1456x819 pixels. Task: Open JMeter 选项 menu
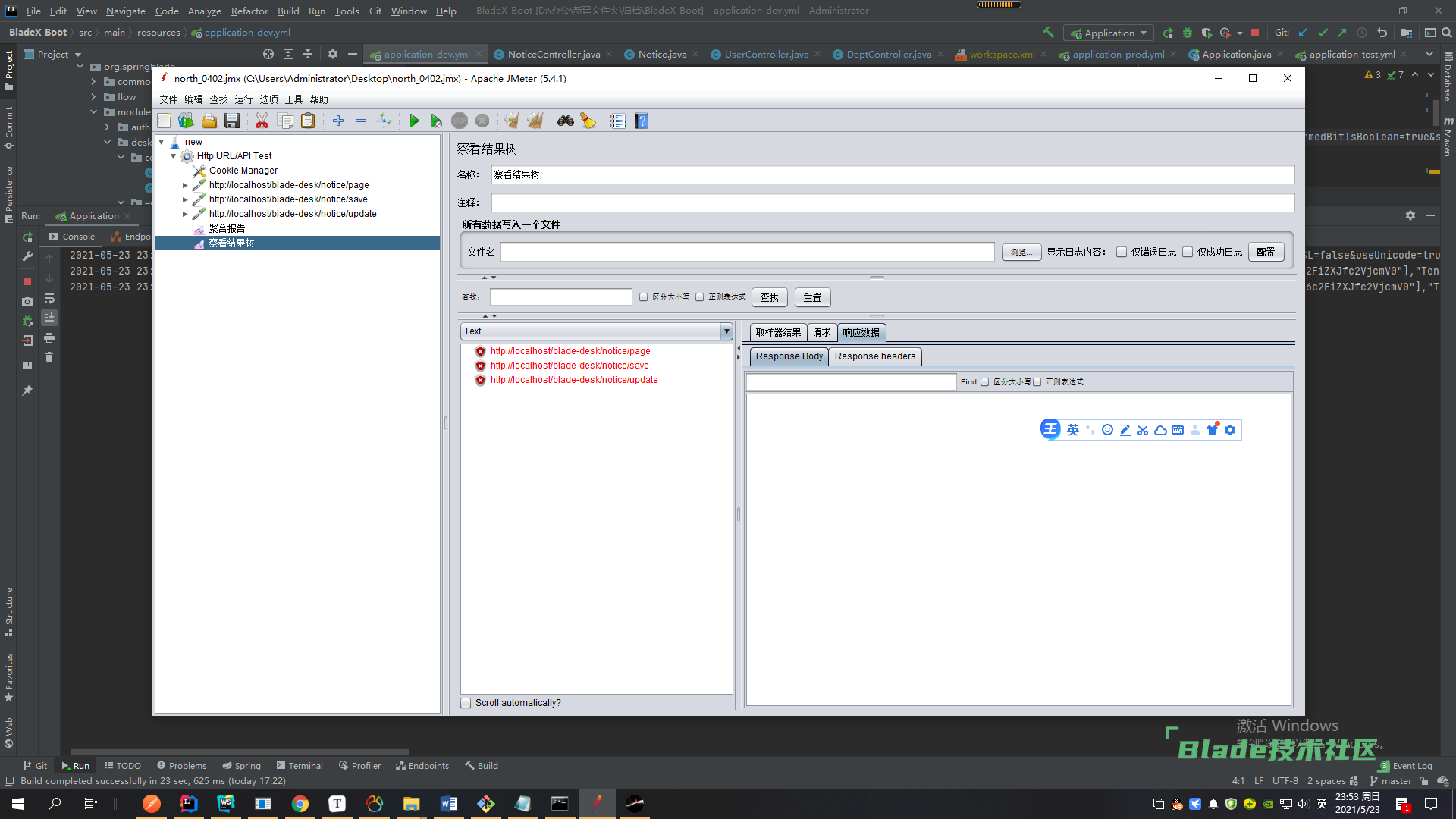pyautogui.click(x=268, y=99)
